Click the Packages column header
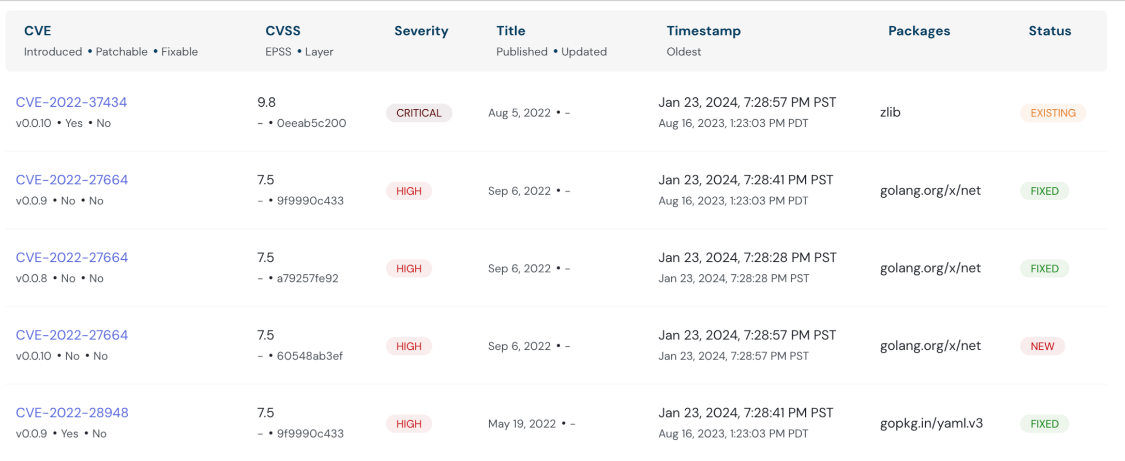1125x461 pixels. pyautogui.click(x=919, y=31)
